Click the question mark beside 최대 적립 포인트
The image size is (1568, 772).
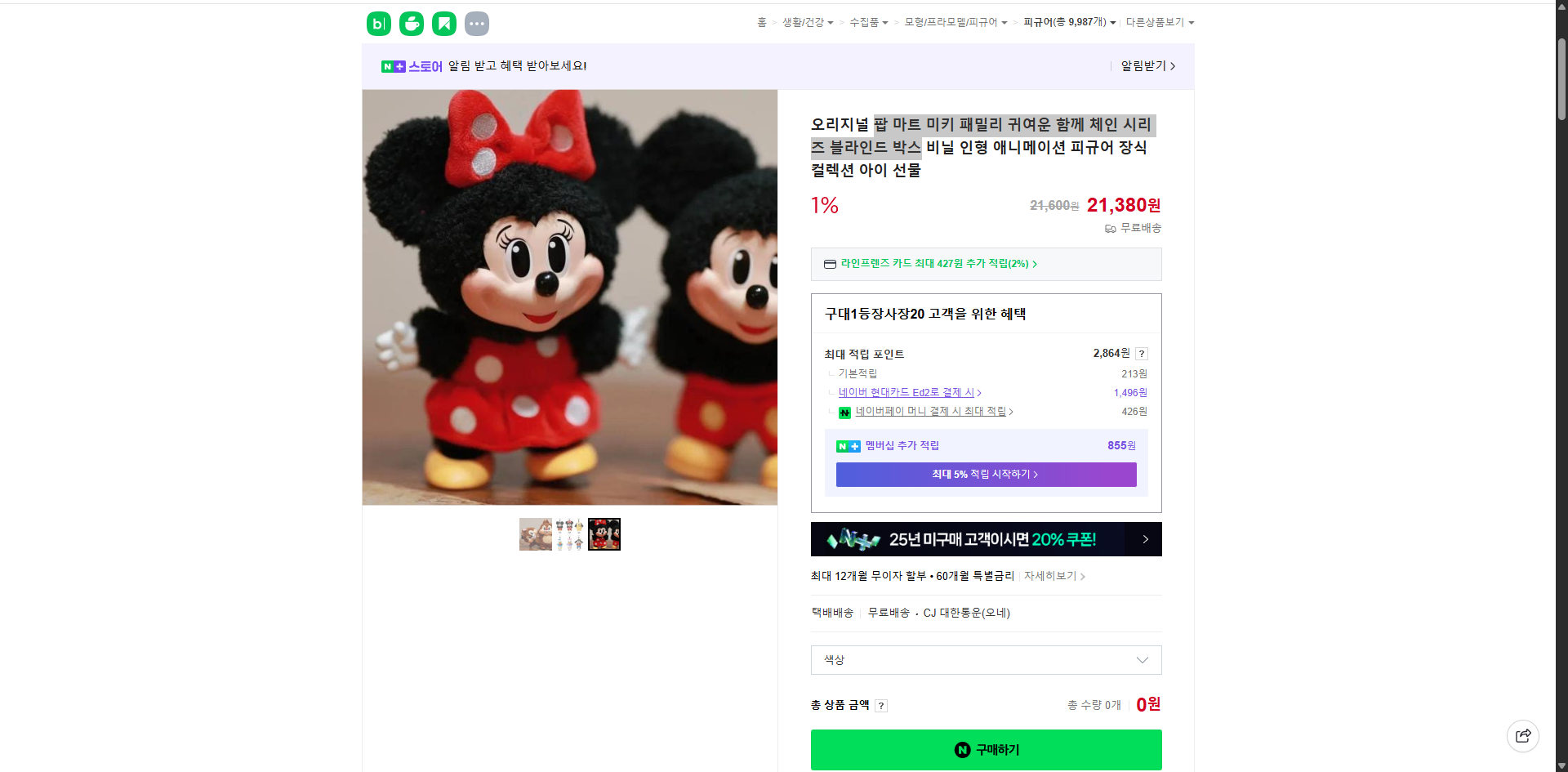pyautogui.click(x=1142, y=354)
